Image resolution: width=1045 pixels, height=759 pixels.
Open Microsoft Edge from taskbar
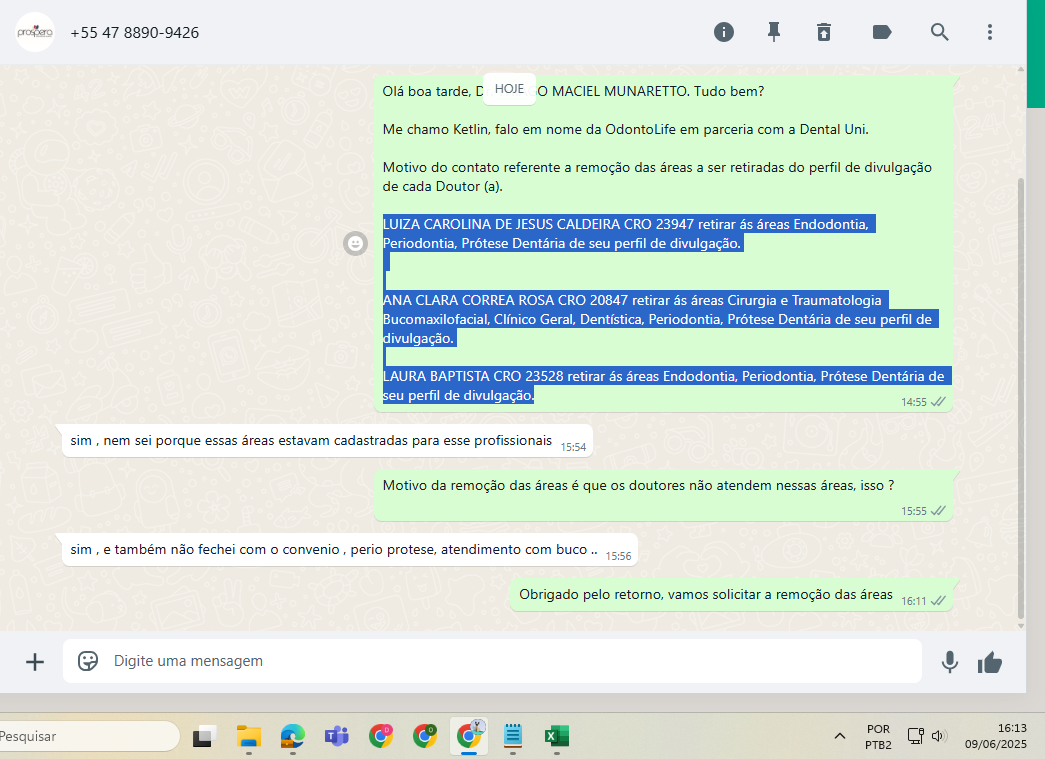(x=293, y=736)
